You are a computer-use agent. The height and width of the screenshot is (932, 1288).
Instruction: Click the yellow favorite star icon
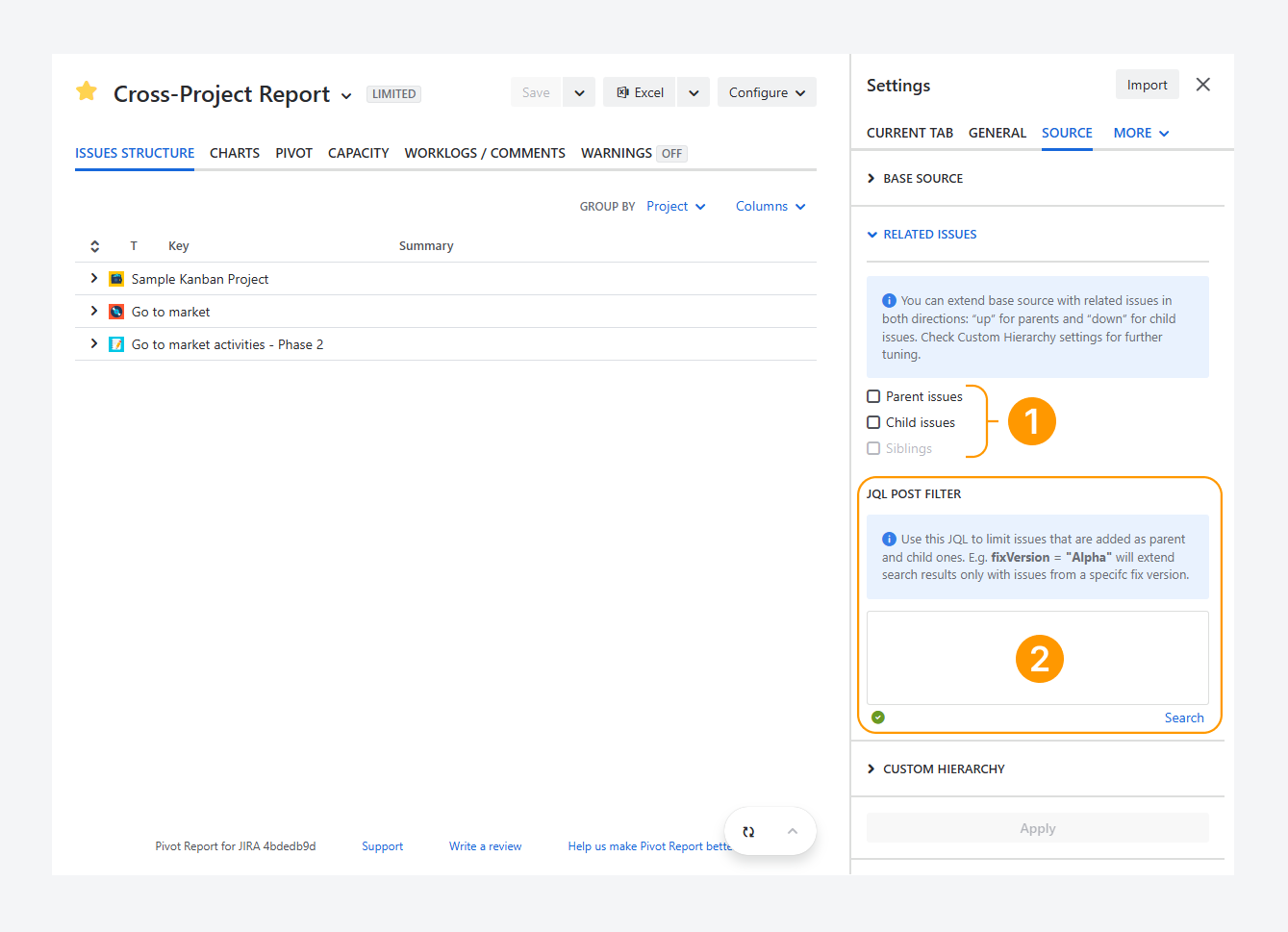point(87,91)
